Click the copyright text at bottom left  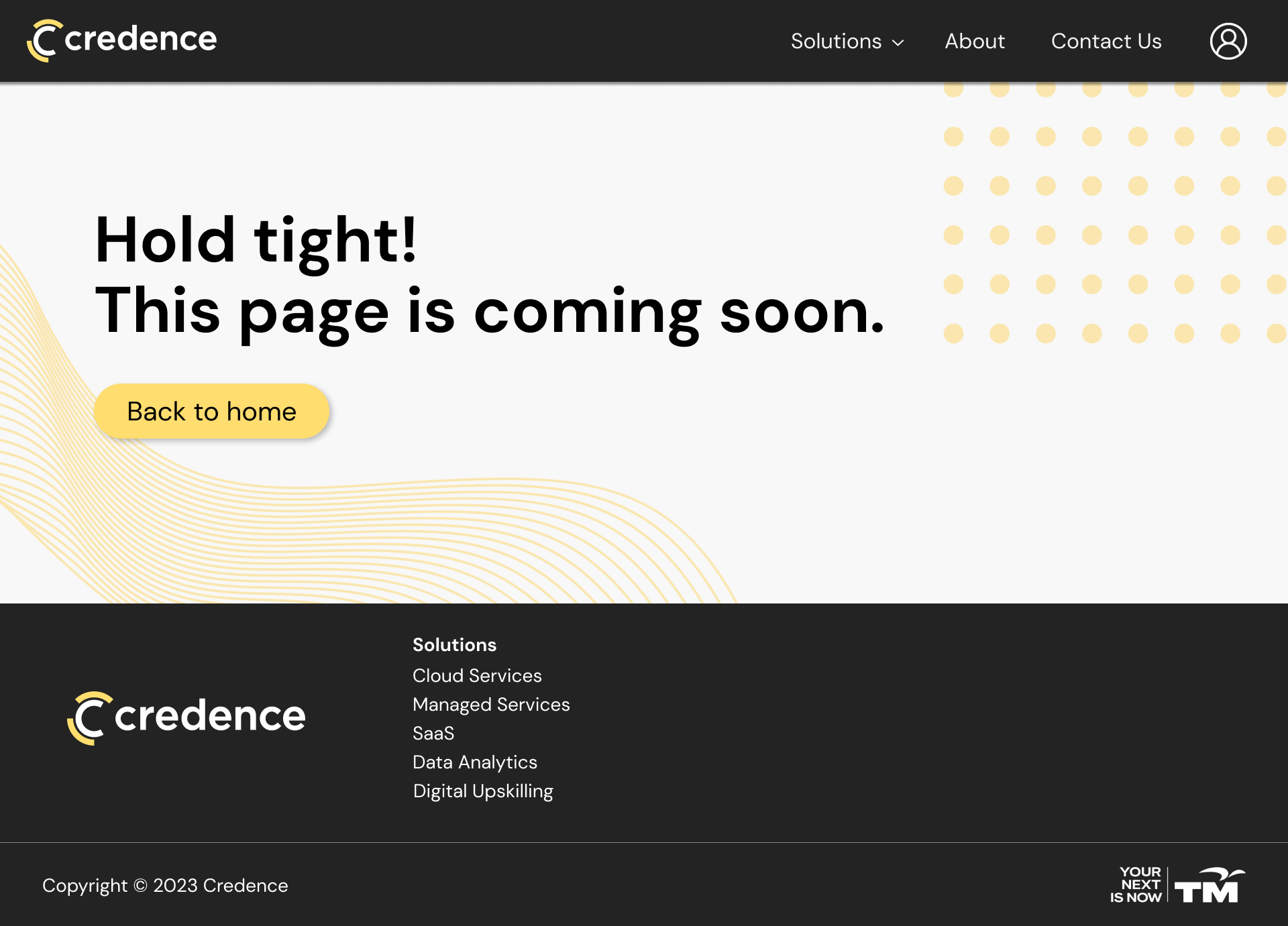coord(165,885)
